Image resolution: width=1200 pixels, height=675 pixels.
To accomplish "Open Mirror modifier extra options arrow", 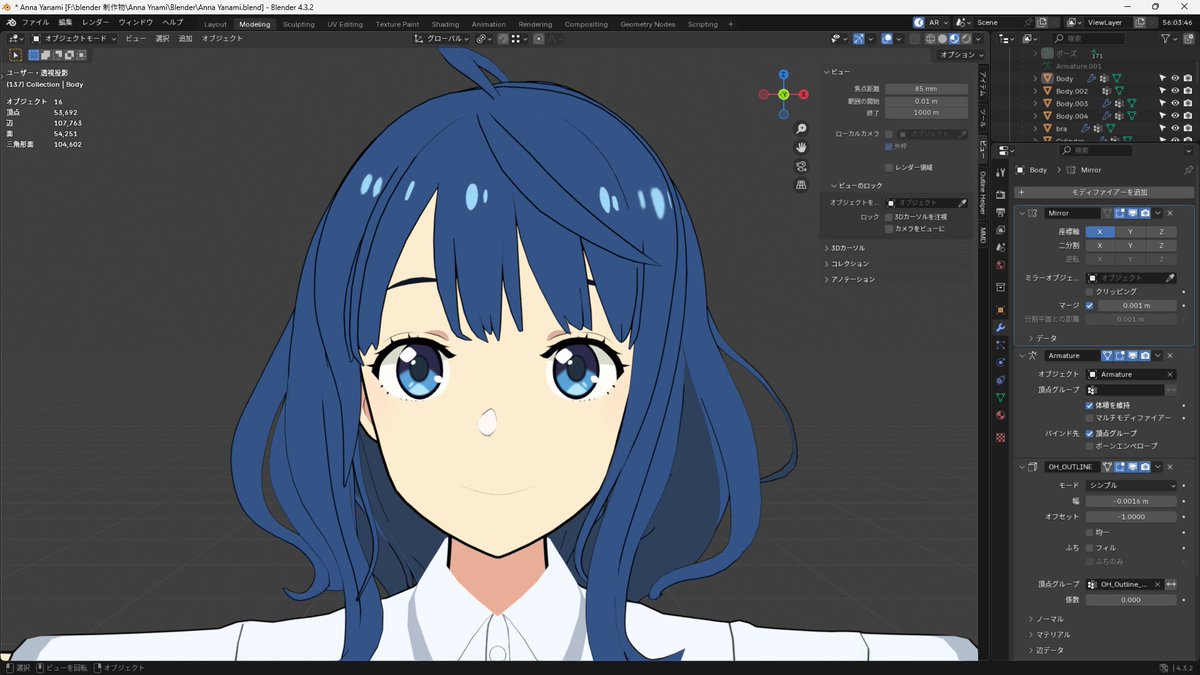I will tap(1157, 213).
